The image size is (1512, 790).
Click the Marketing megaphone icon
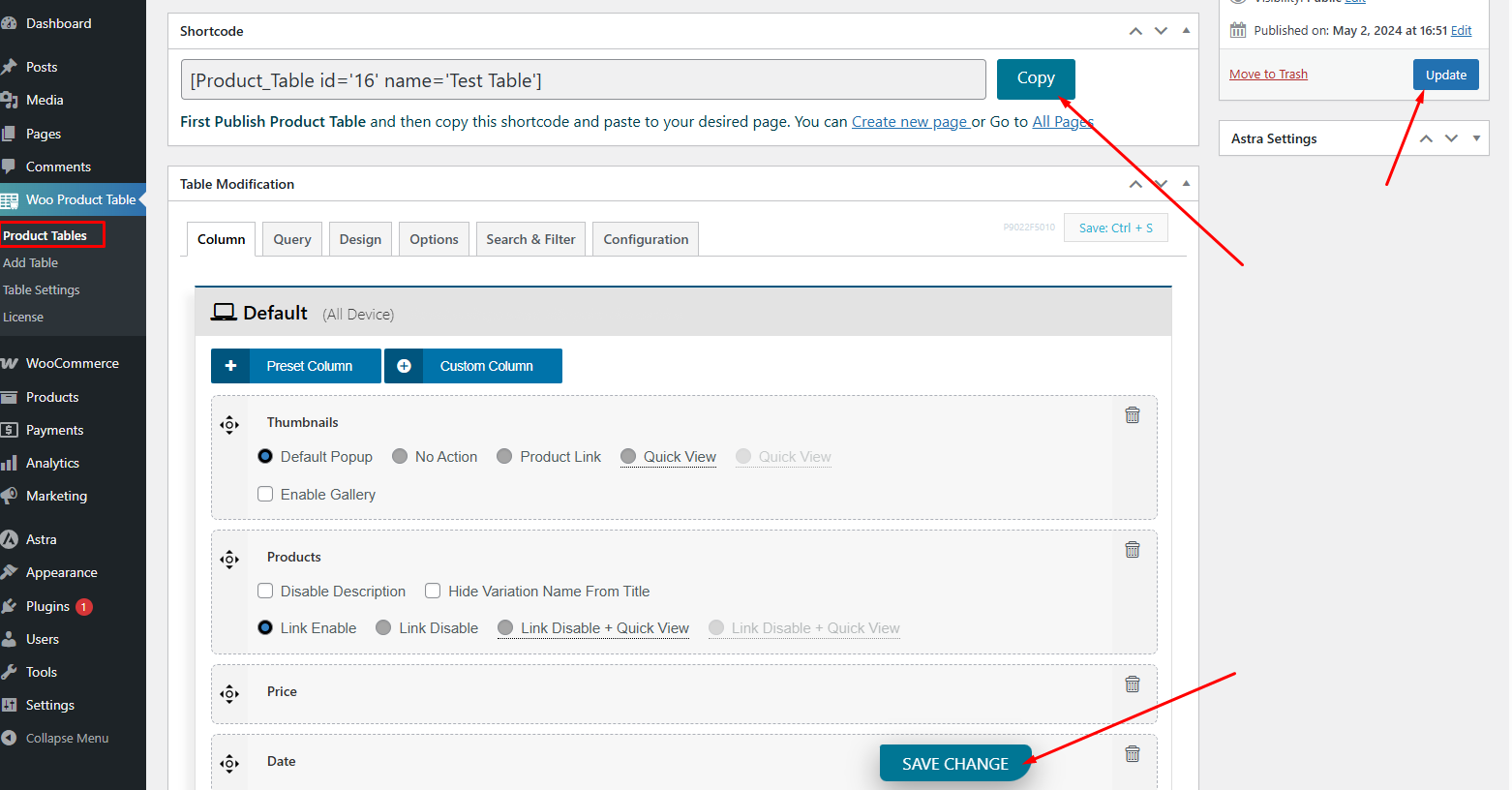click(x=10, y=496)
